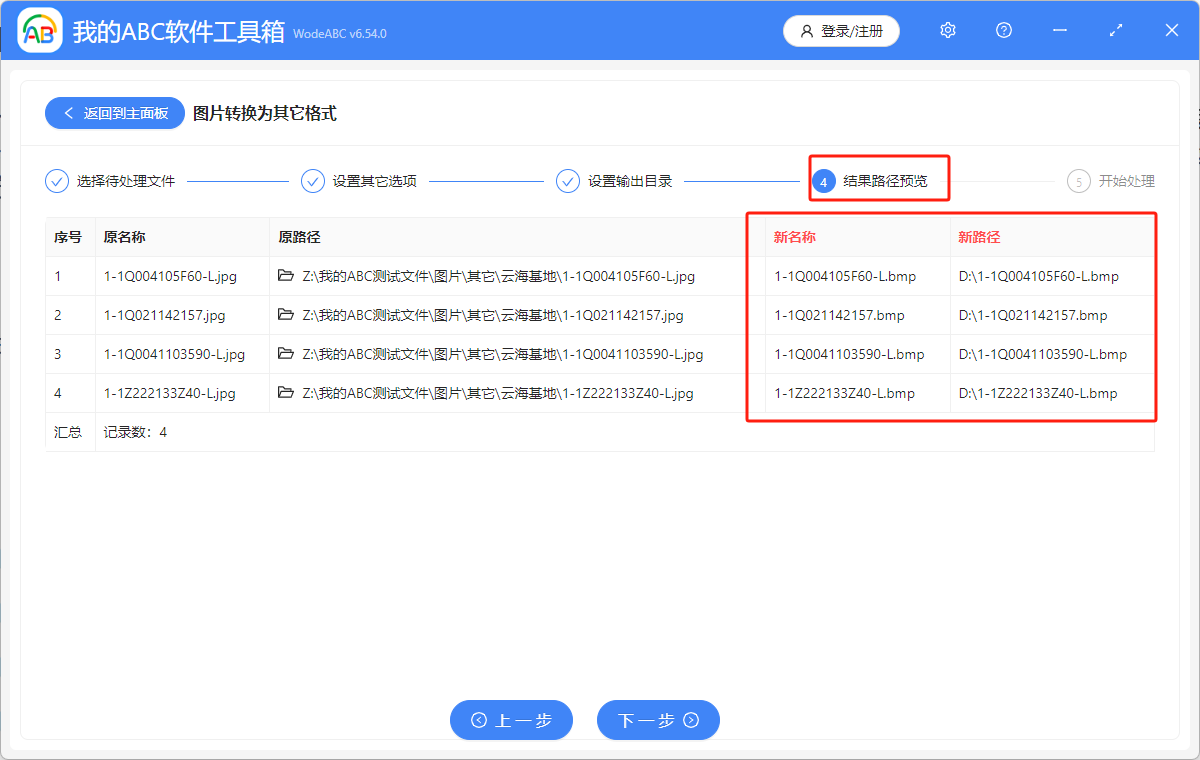Click the checkmark icon for 选择待处理文件 step

click(56, 181)
